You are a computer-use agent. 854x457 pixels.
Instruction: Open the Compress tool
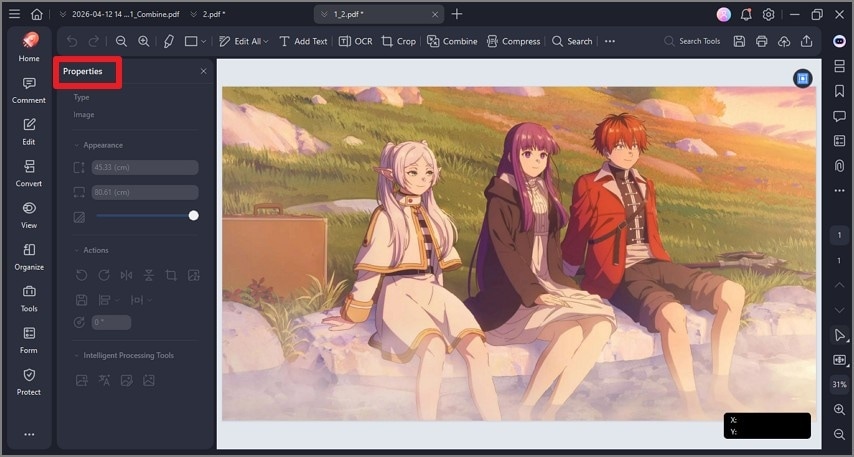pos(513,41)
